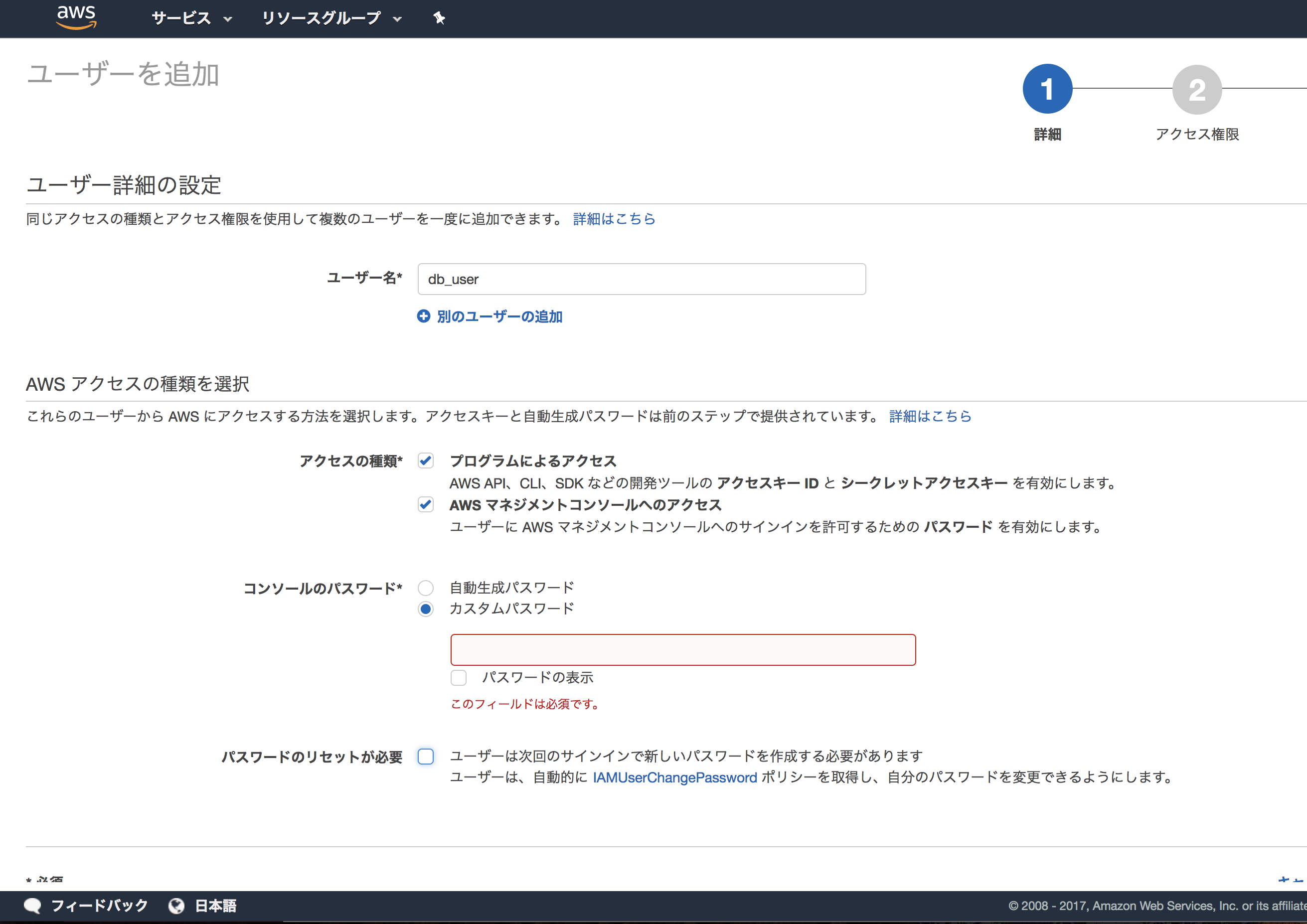This screenshot has width=1307, height=924.
Task: Open 詳細はこちら link under access type
Action: [930, 416]
